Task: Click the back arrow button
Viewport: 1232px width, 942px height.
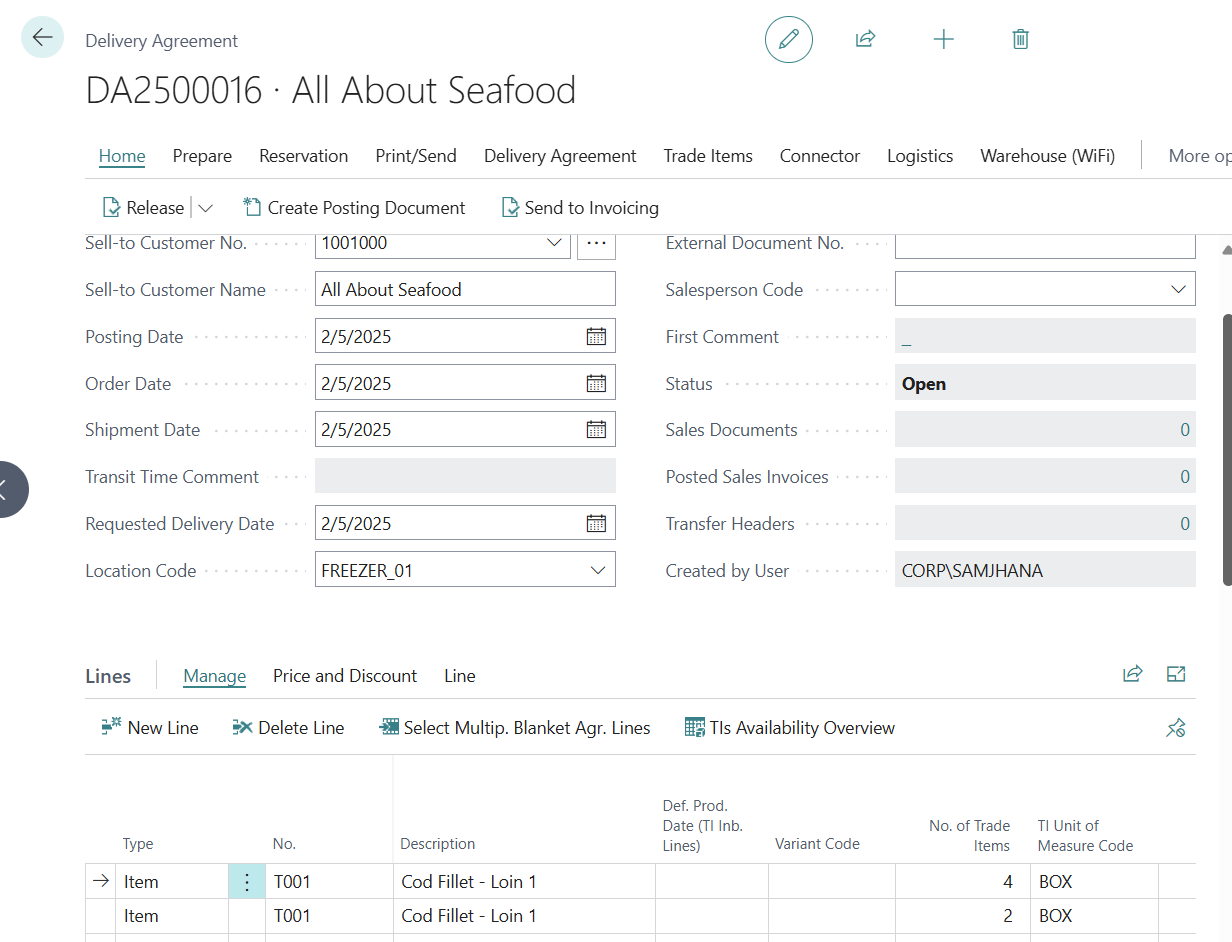Action: click(42, 38)
